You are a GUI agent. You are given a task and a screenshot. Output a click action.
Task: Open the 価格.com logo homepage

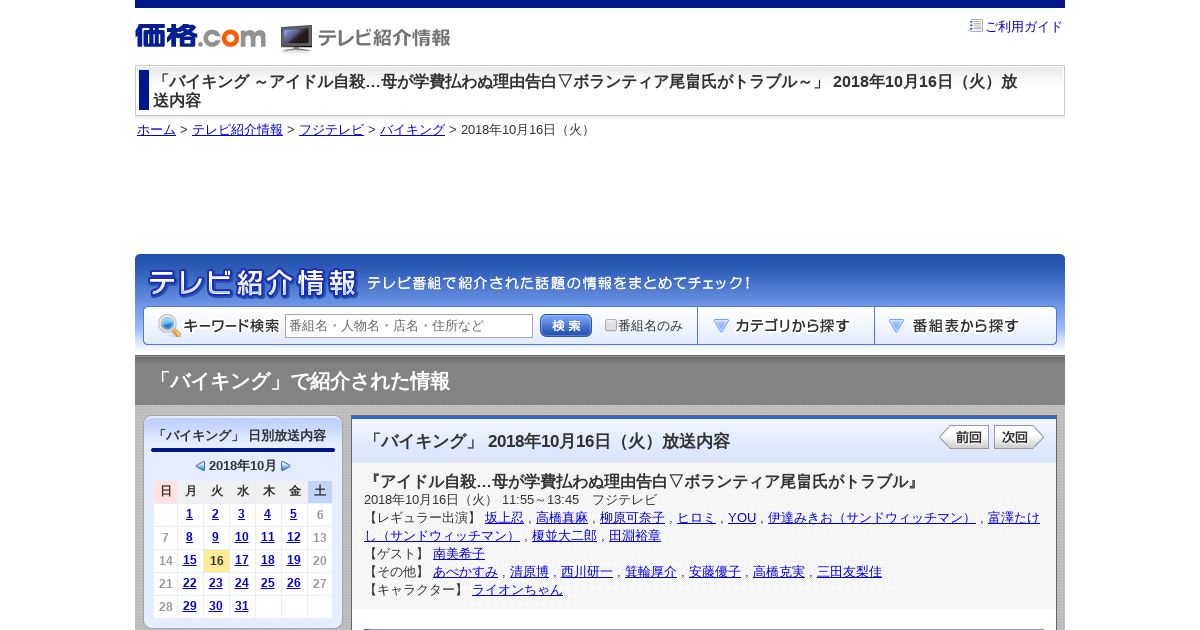tap(201, 37)
